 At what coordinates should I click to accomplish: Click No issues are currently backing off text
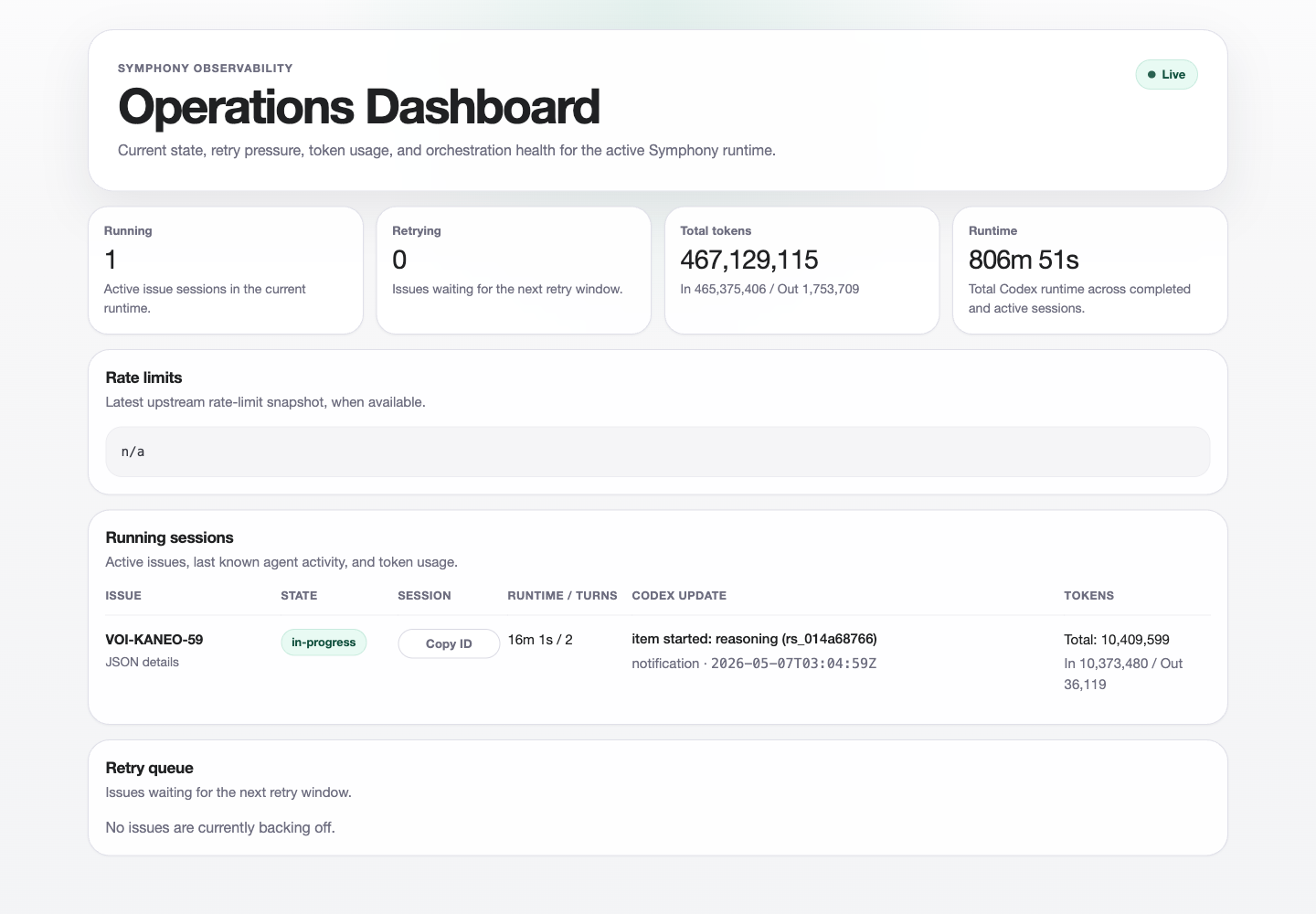[220, 827]
